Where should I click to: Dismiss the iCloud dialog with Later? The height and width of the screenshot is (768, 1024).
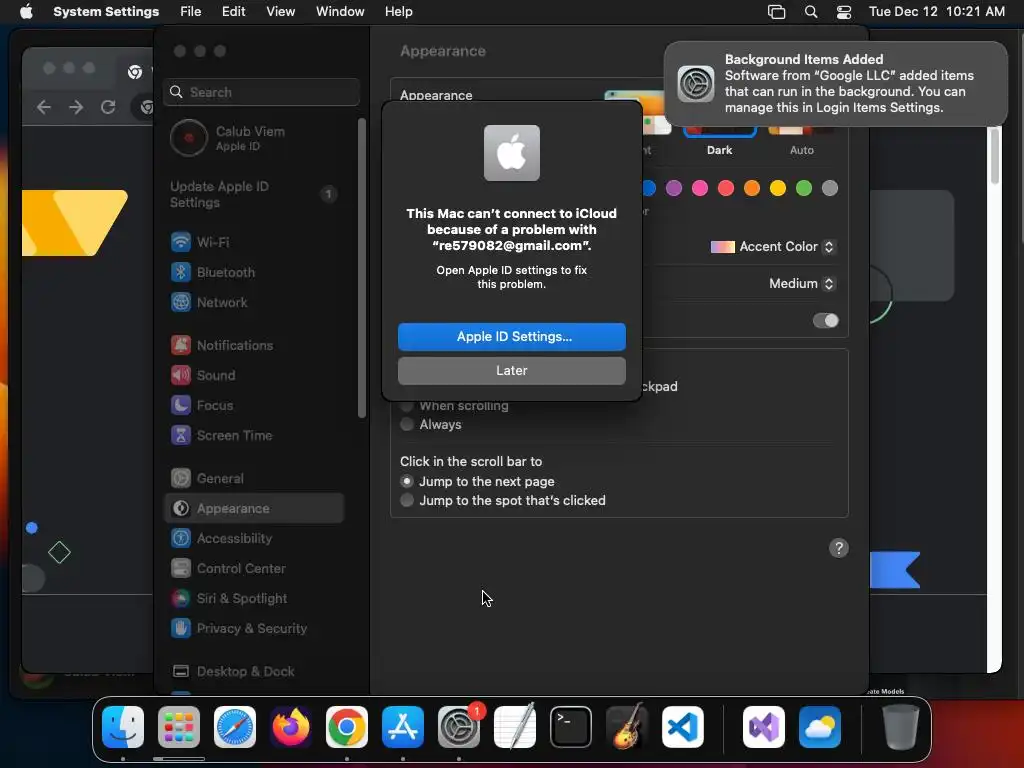(511, 370)
